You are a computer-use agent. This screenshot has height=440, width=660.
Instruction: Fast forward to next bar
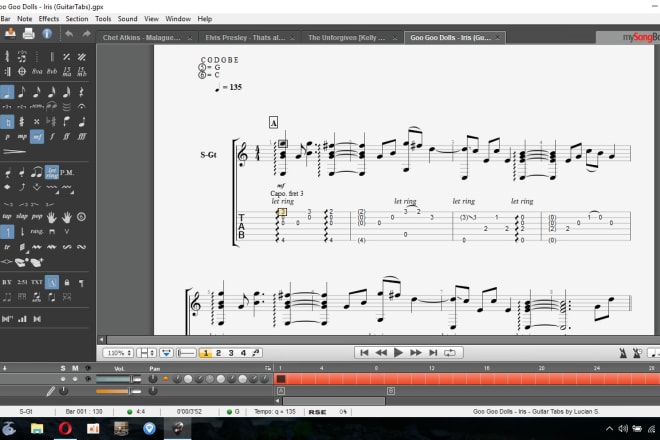click(416, 353)
